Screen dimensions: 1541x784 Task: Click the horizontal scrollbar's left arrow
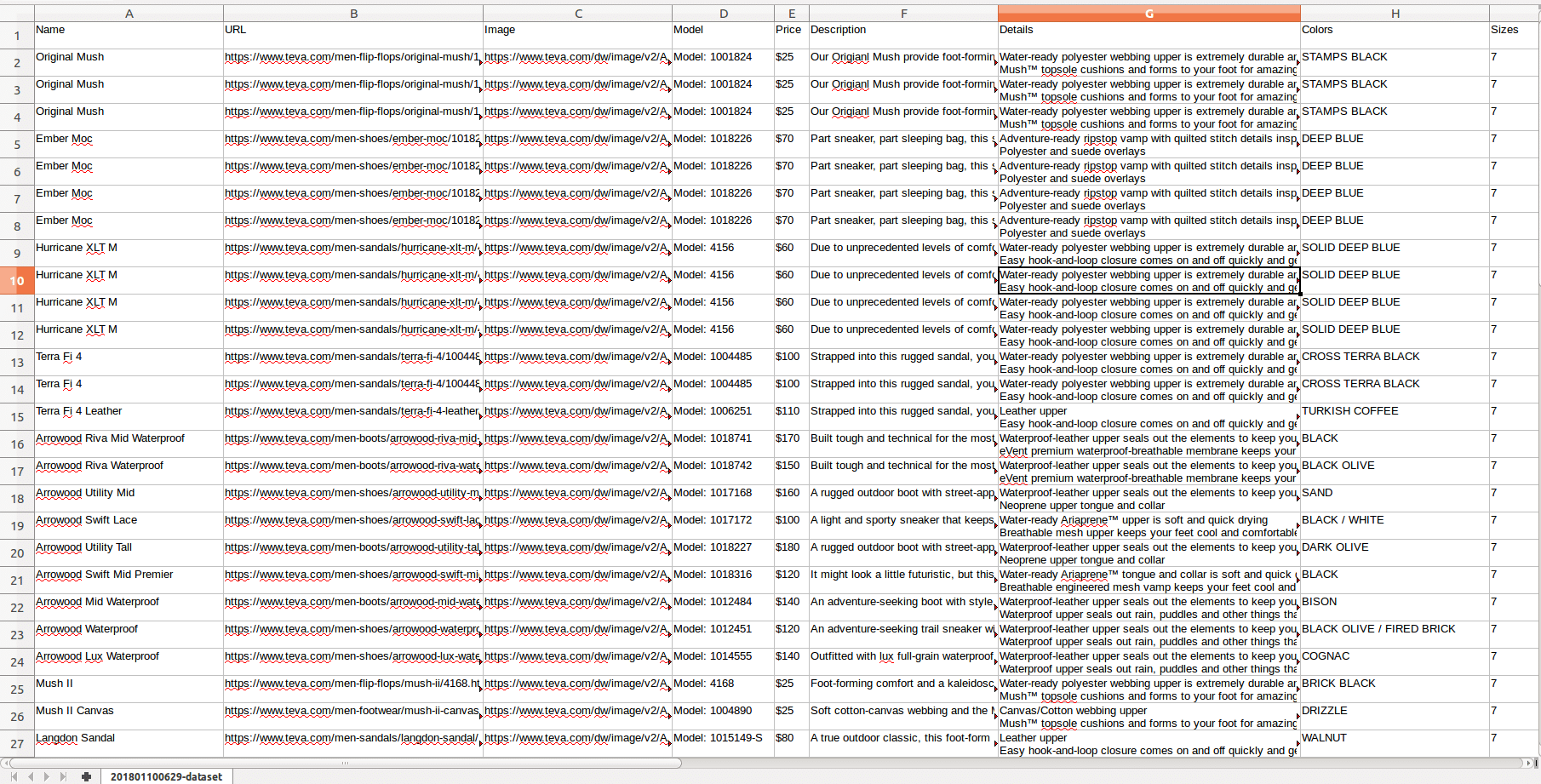[5, 763]
